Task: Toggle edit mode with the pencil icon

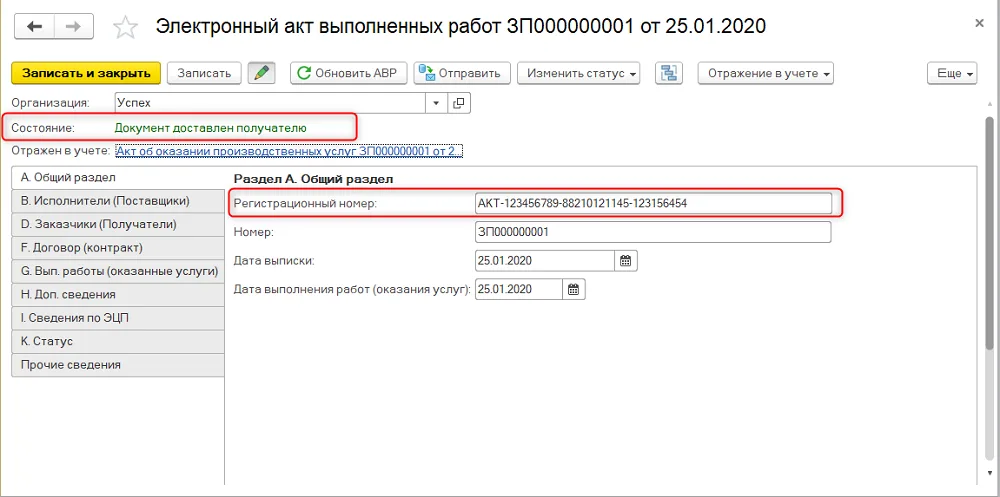Action: click(x=261, y=73)
